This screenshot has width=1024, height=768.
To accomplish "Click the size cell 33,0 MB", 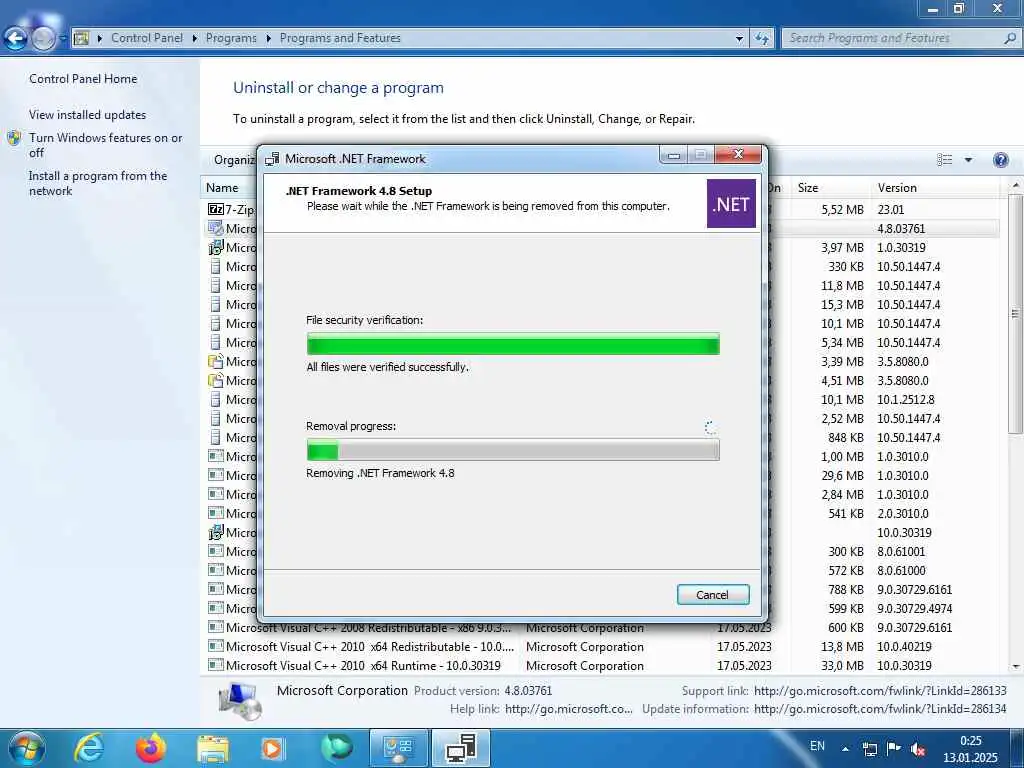I will pos(842,665).
